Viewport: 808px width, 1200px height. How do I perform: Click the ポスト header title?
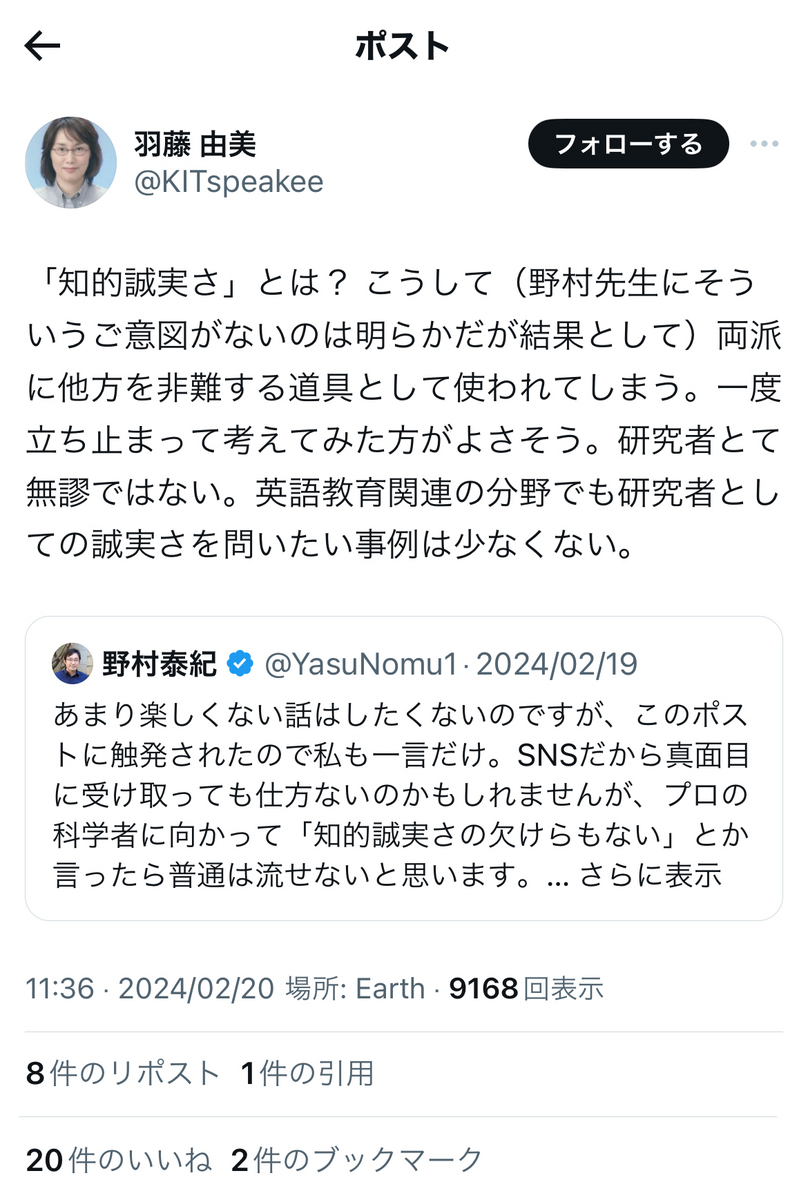(x=403, y=46)
